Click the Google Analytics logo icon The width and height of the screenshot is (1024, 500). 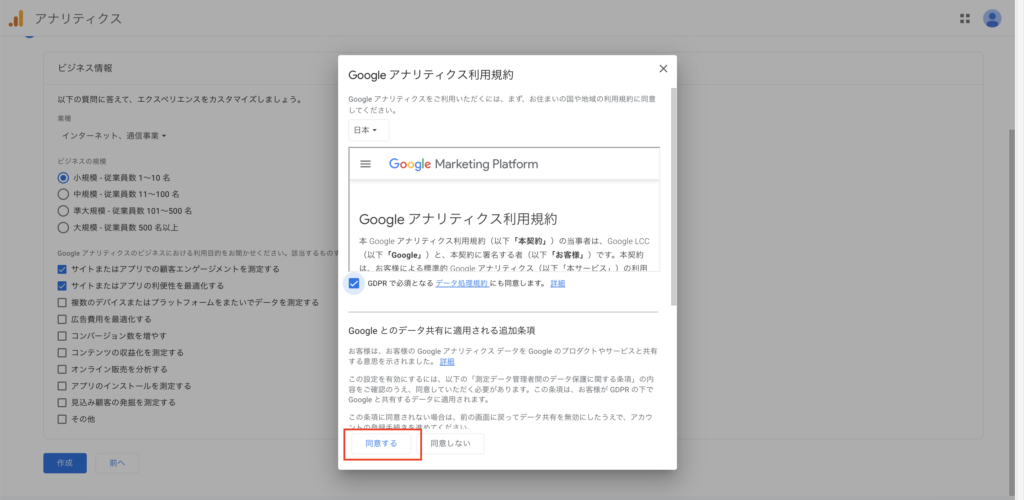16,18
